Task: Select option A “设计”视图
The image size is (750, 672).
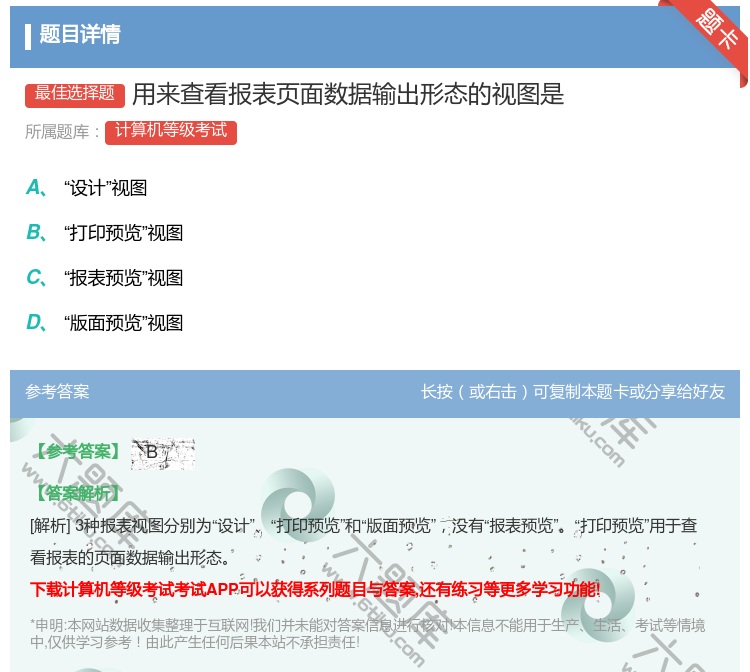Action: point(86,187)
